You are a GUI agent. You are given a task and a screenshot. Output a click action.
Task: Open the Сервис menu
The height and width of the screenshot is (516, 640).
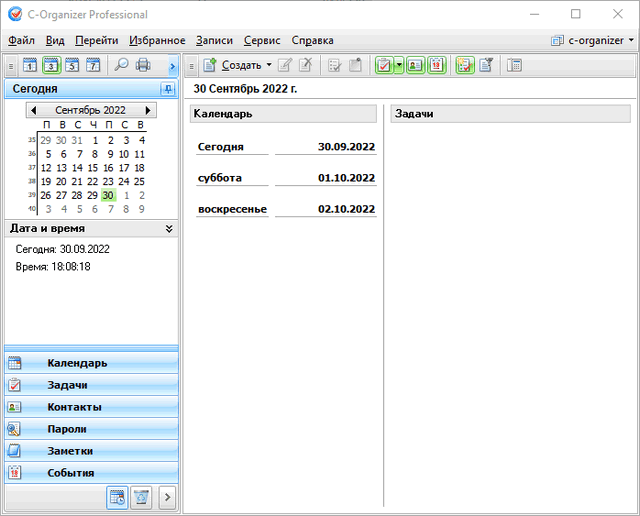pos(262,40)
